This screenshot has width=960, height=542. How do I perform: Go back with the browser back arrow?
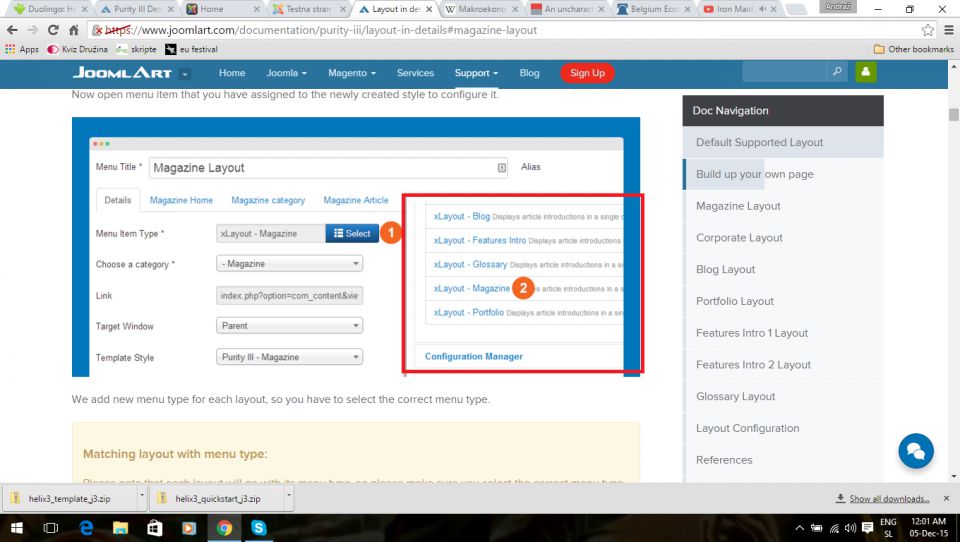(x=12, y=29)
